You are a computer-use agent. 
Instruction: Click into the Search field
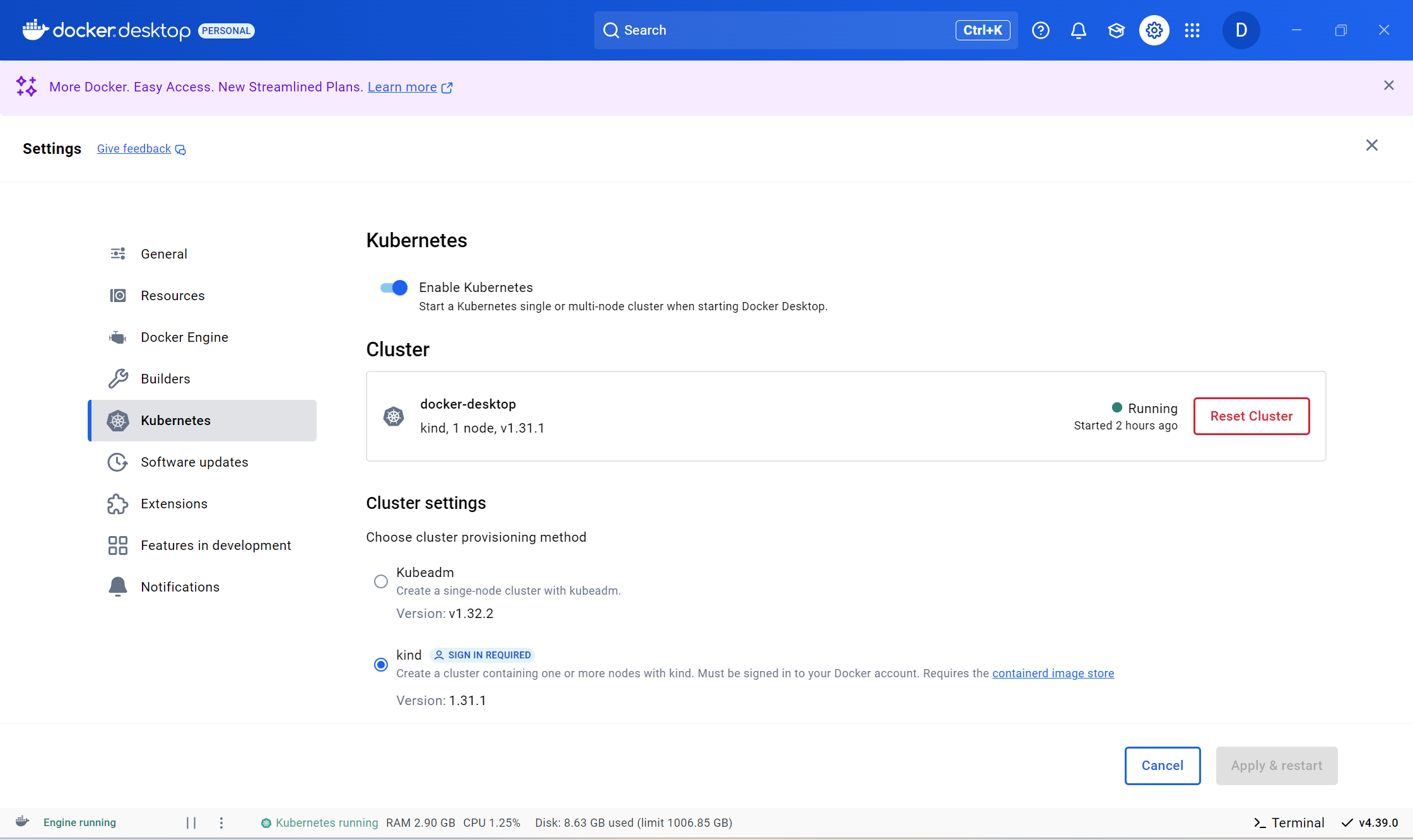point(806,30)
